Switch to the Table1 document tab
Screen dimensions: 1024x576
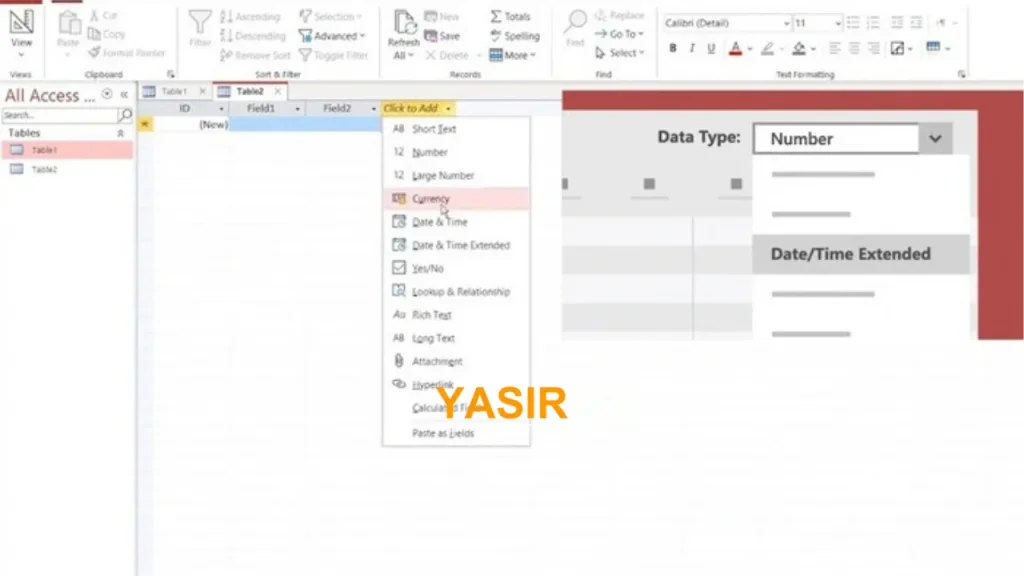(x=174, y=91)
